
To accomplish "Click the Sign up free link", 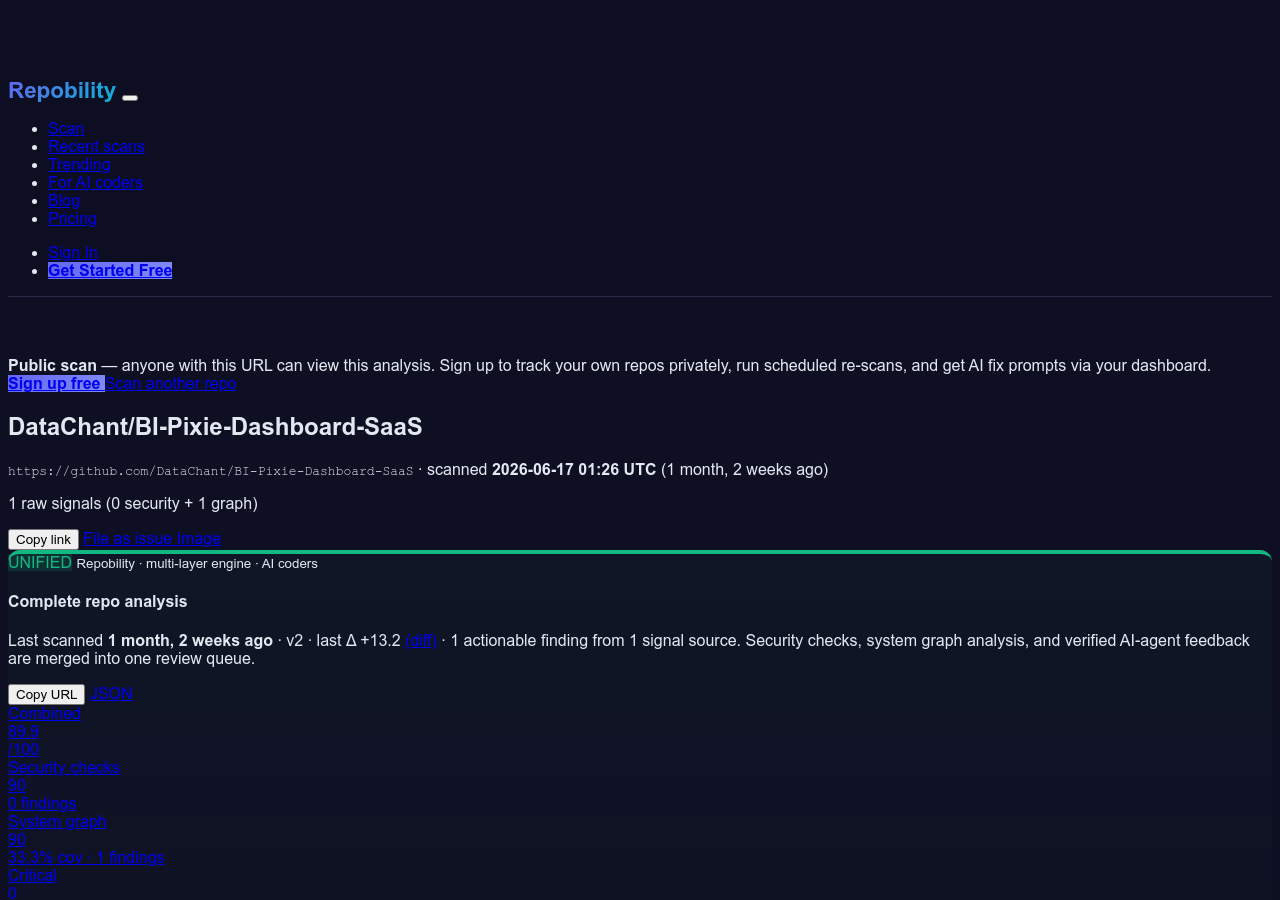I will pyautogui.click(x=56, y=383).
